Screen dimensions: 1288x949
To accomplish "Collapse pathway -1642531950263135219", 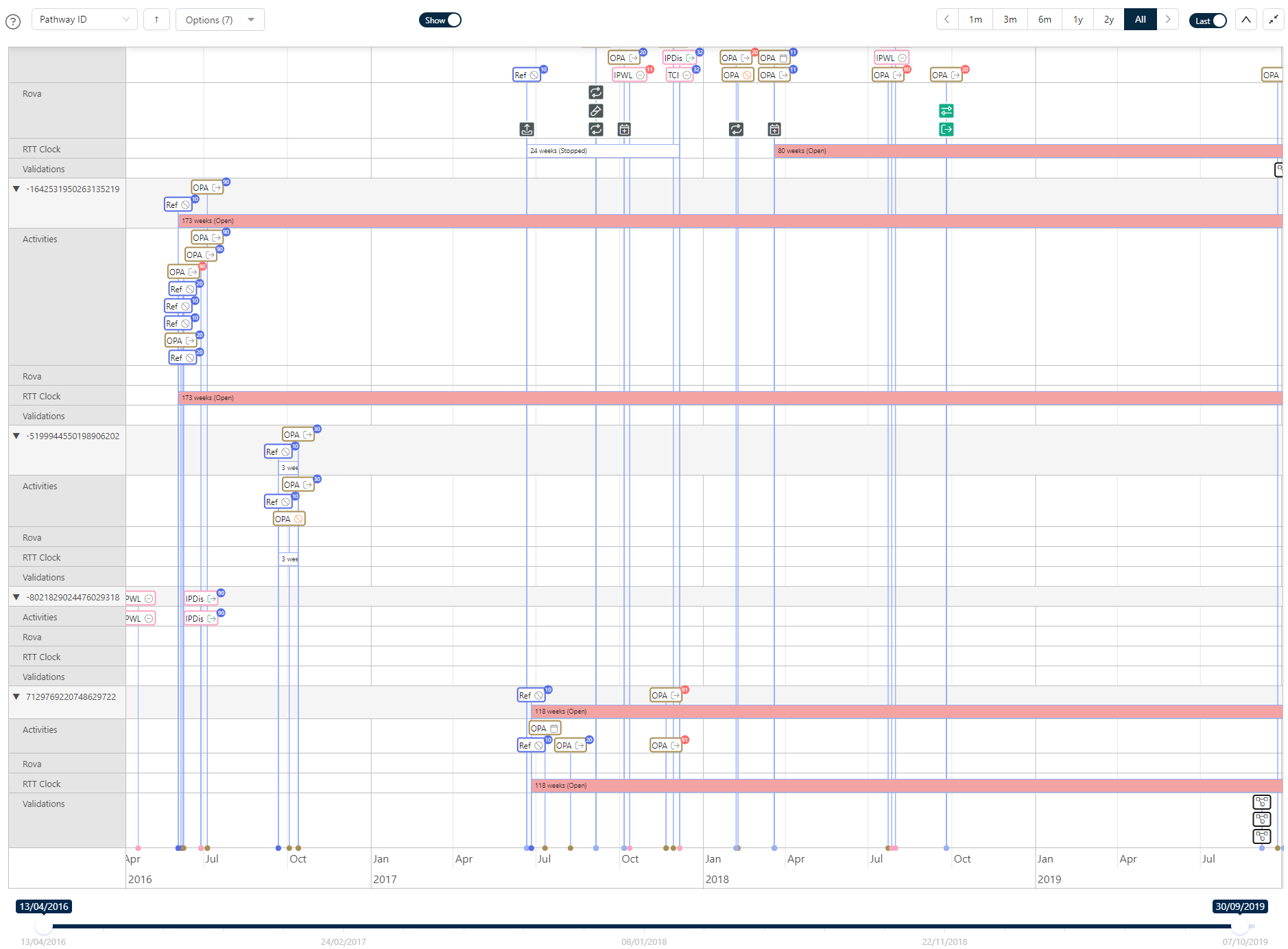I will click(x=16, y=189).
